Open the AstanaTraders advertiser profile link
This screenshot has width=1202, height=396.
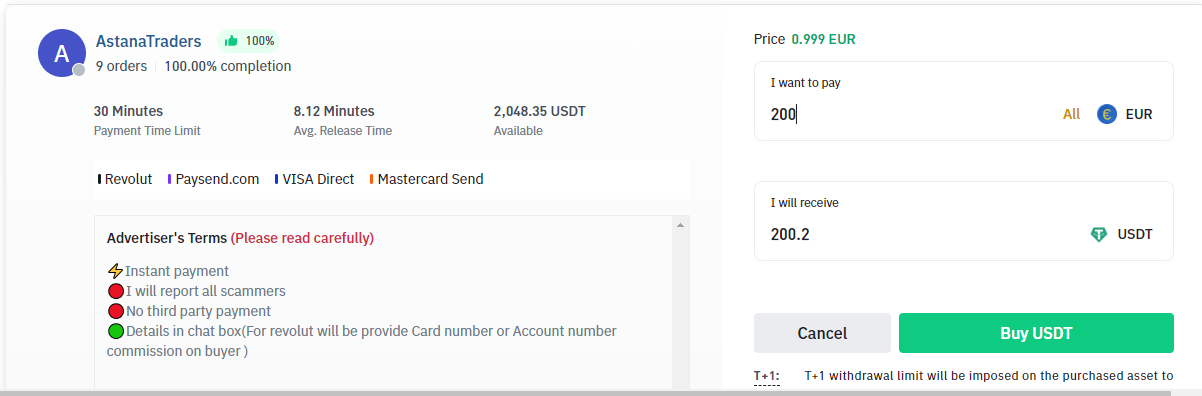click(x=149, y=41)
